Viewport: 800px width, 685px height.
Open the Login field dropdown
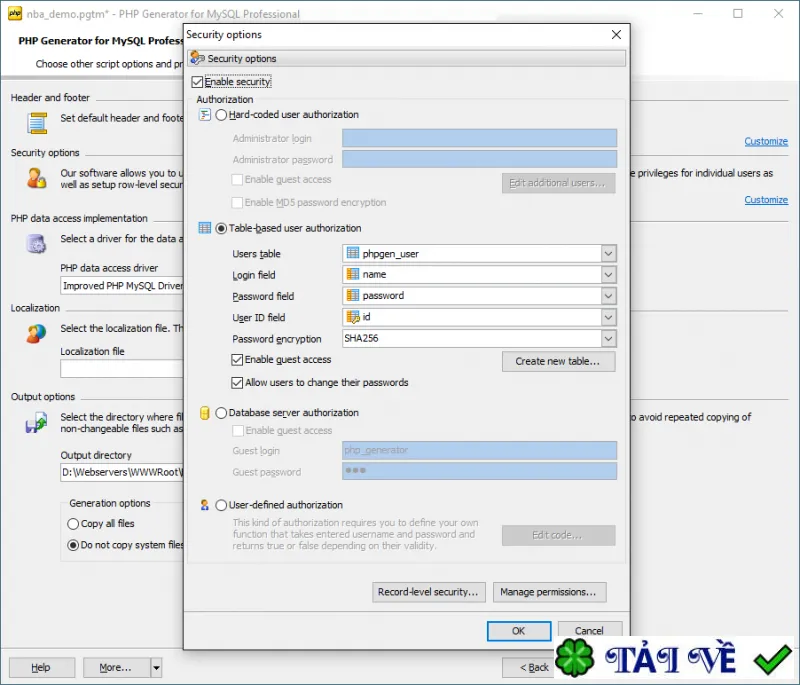[x=608, y=275]
